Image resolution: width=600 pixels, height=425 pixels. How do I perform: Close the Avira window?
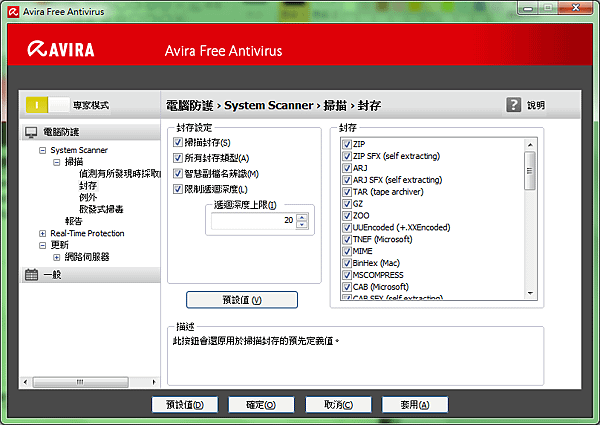point(576,8)
